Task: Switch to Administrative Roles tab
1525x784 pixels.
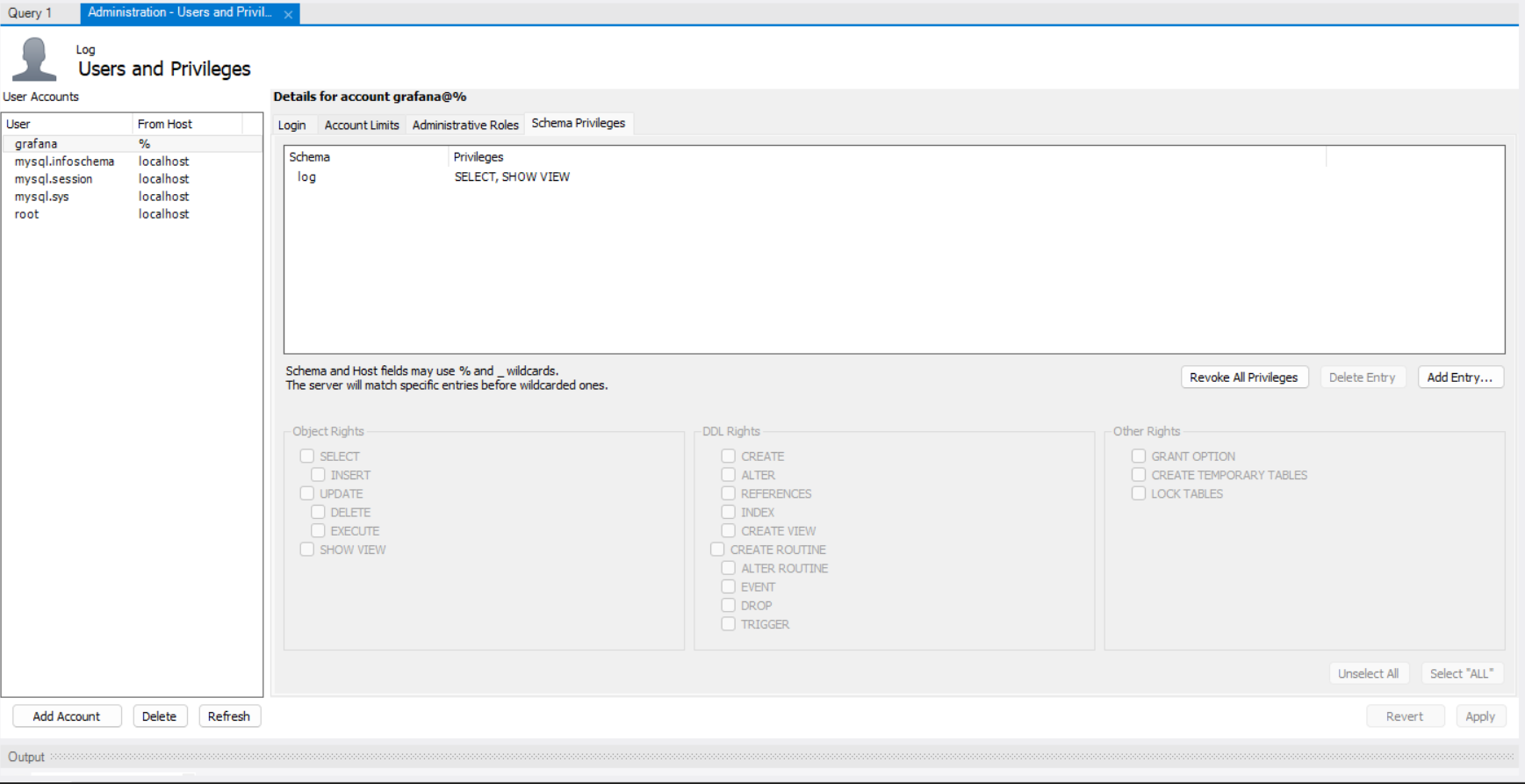Action: click(465, 126)
